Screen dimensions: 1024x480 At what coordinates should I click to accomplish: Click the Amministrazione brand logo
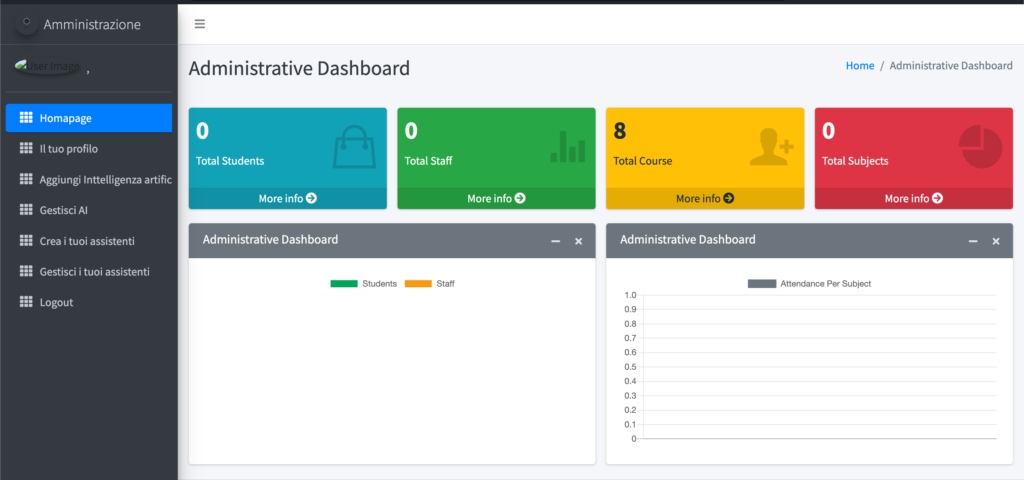(26, 25)
